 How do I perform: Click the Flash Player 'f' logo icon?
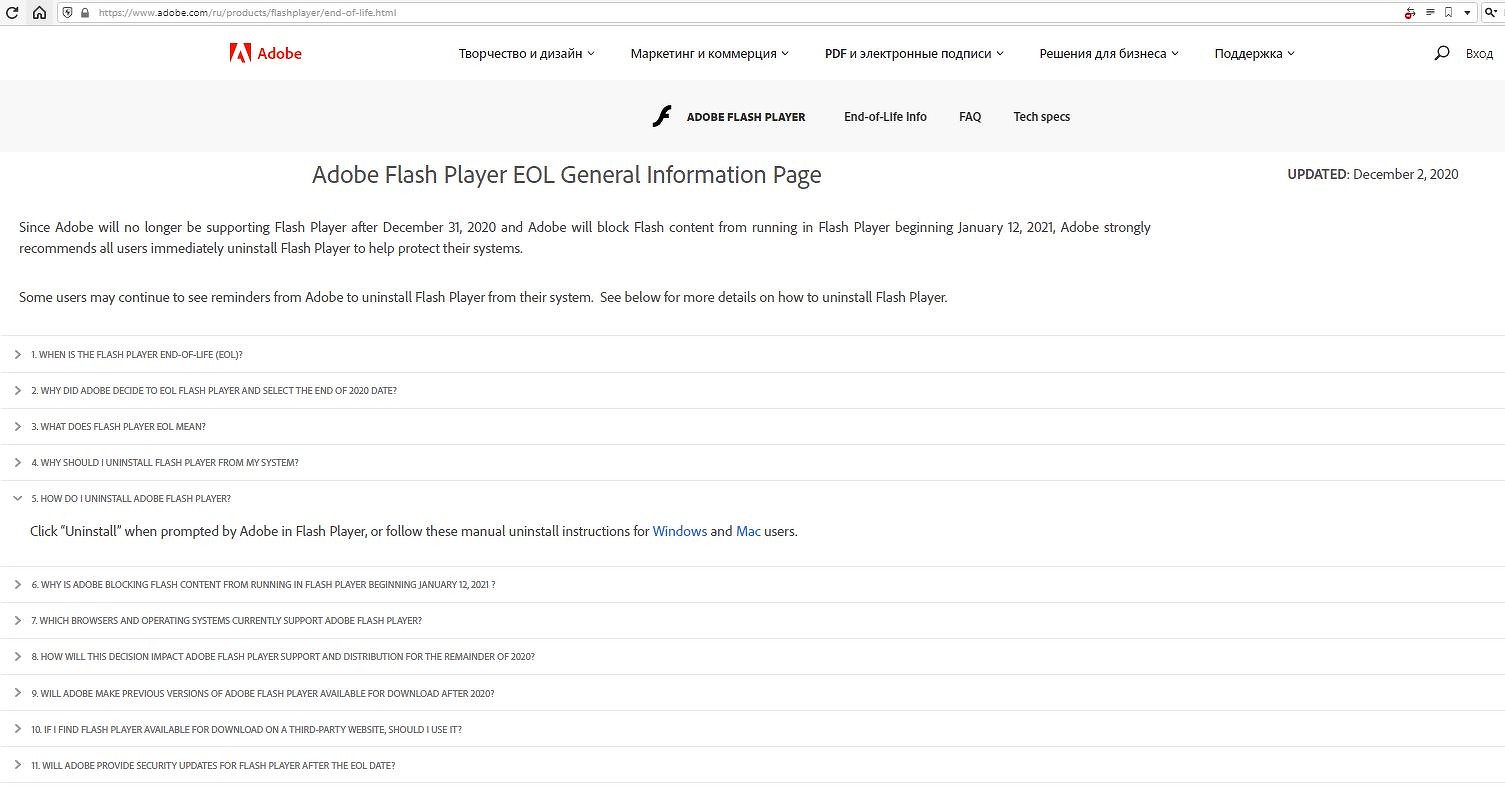(661, 117)
